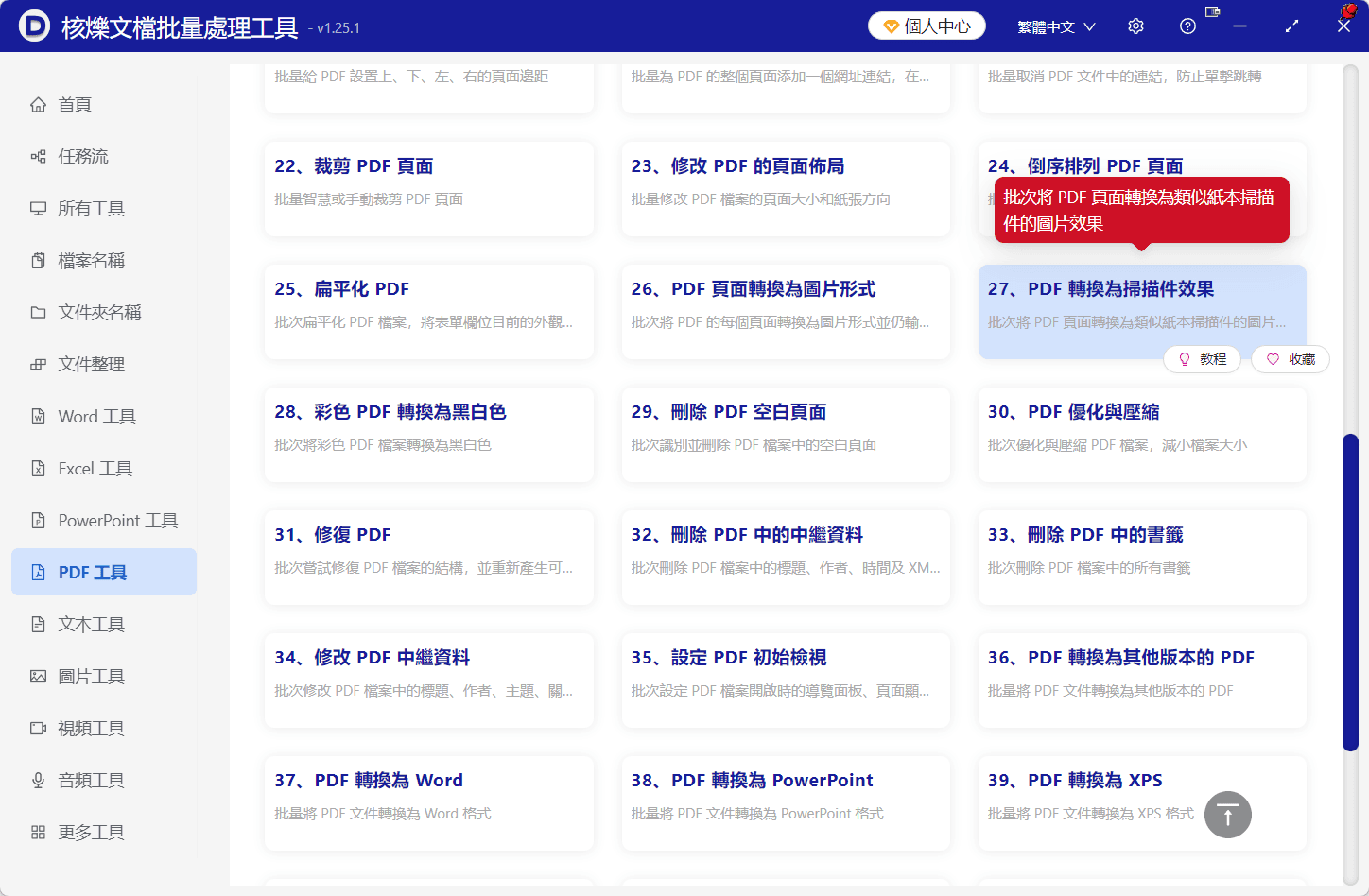The height and width of the screenshot is (896, 1369).
Task: Open the settings gear icon
Action: click(x=1135, y=26)
